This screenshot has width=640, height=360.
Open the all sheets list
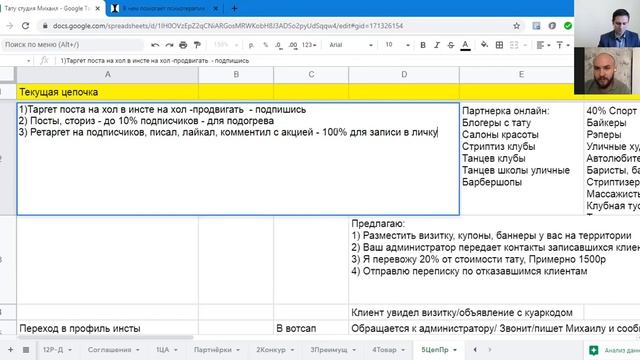[x=26, y=350]
